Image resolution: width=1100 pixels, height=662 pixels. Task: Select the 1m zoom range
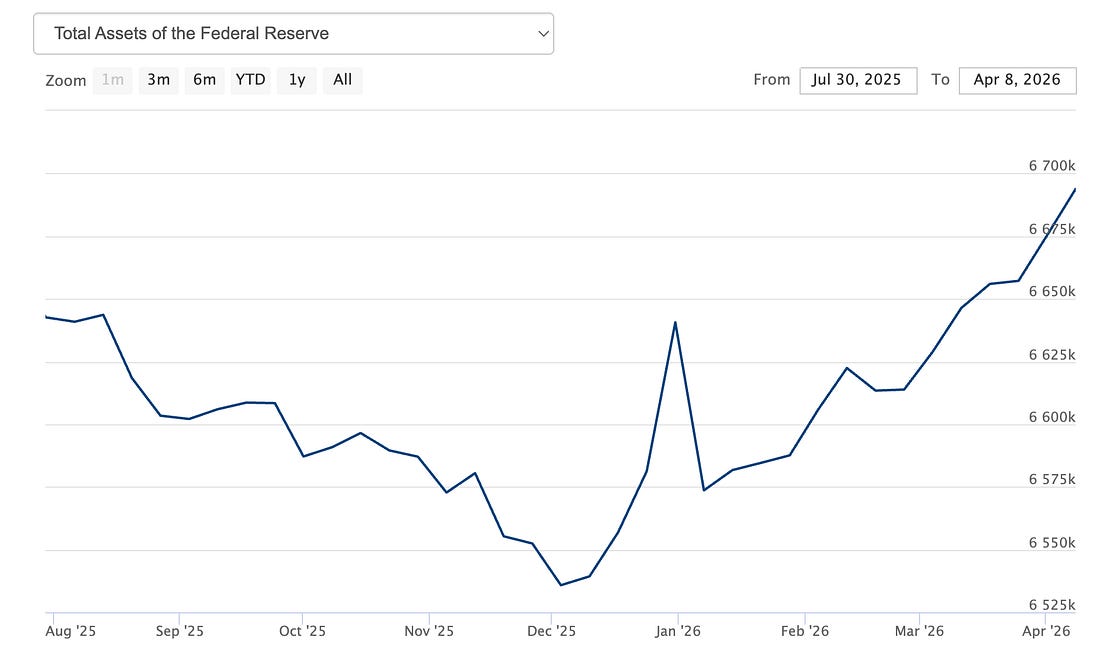click(x=112, y=80)
